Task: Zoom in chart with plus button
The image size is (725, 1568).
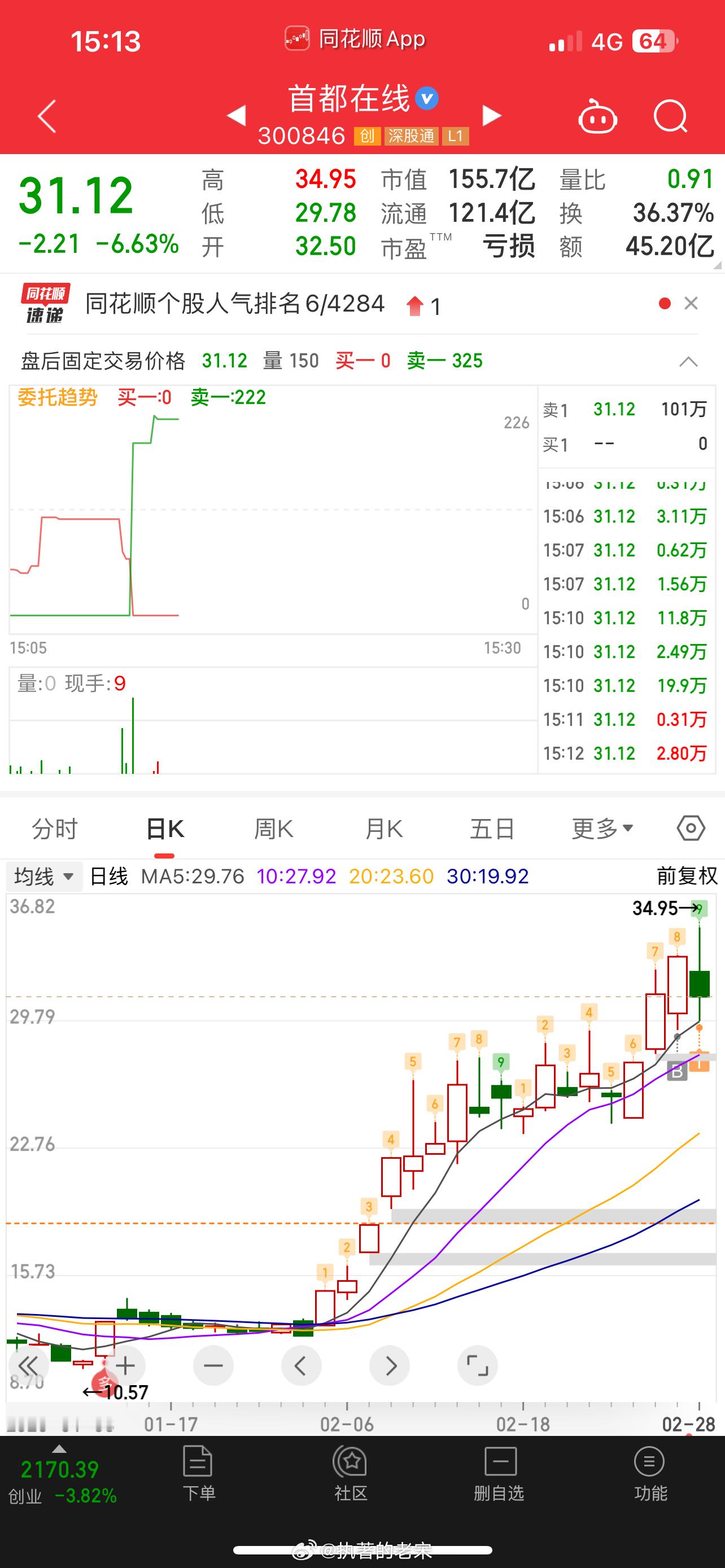Action: [x=125, y=1365]
